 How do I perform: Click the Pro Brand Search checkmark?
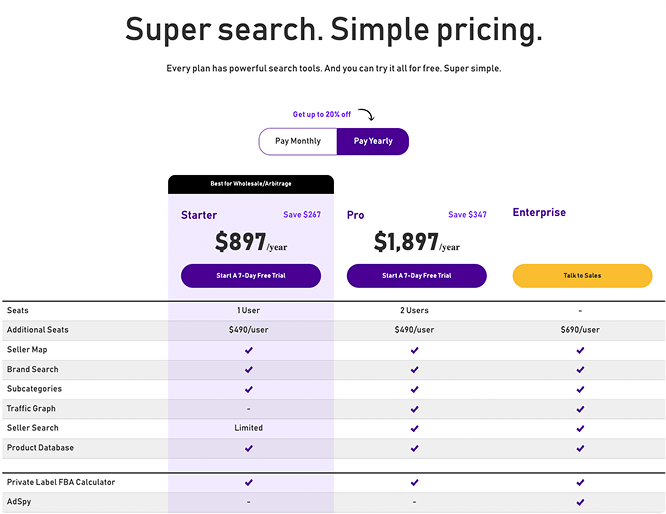point(415,370)
